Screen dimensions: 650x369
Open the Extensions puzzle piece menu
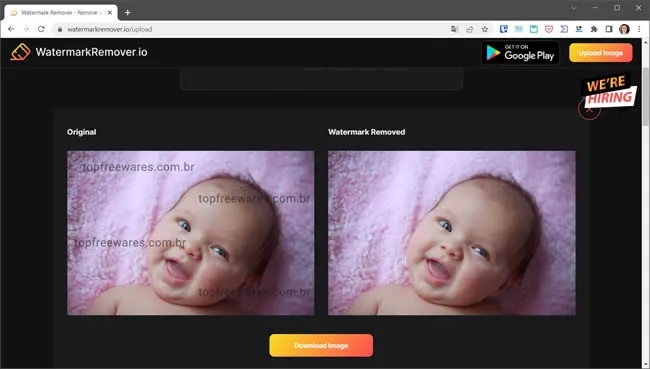click(x=594, y=29)
